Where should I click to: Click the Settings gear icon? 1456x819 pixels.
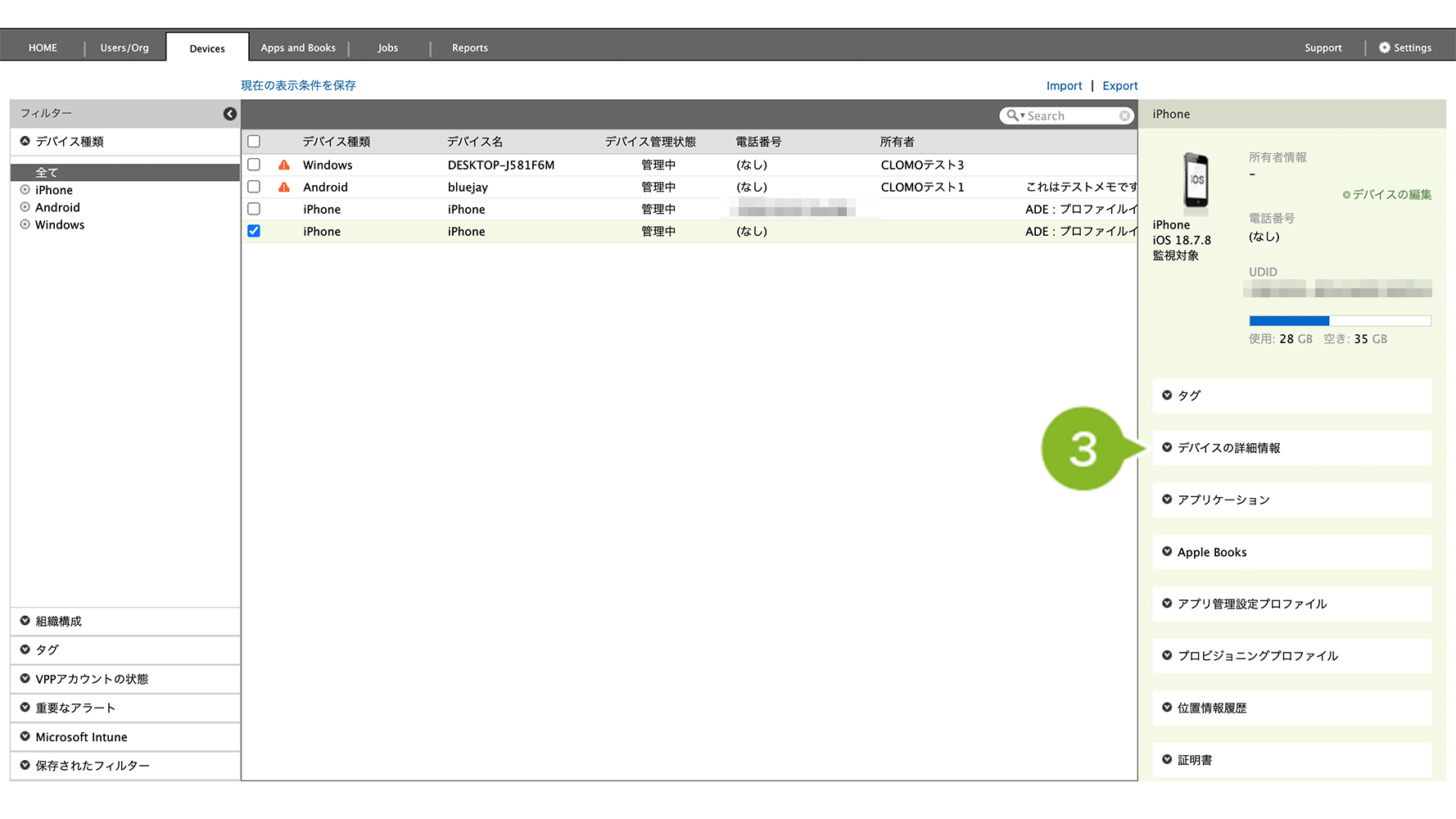(1385, 48)
